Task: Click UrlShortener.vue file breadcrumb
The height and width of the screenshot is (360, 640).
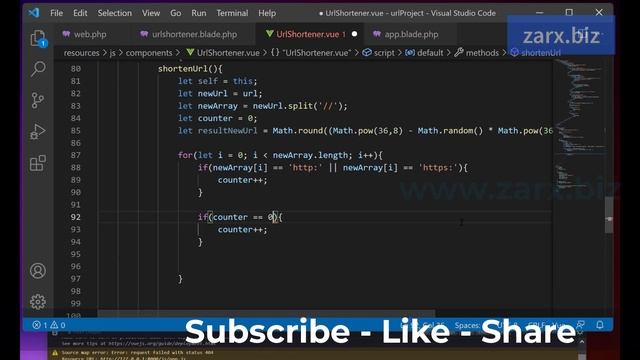Action: tap(223, 53)
